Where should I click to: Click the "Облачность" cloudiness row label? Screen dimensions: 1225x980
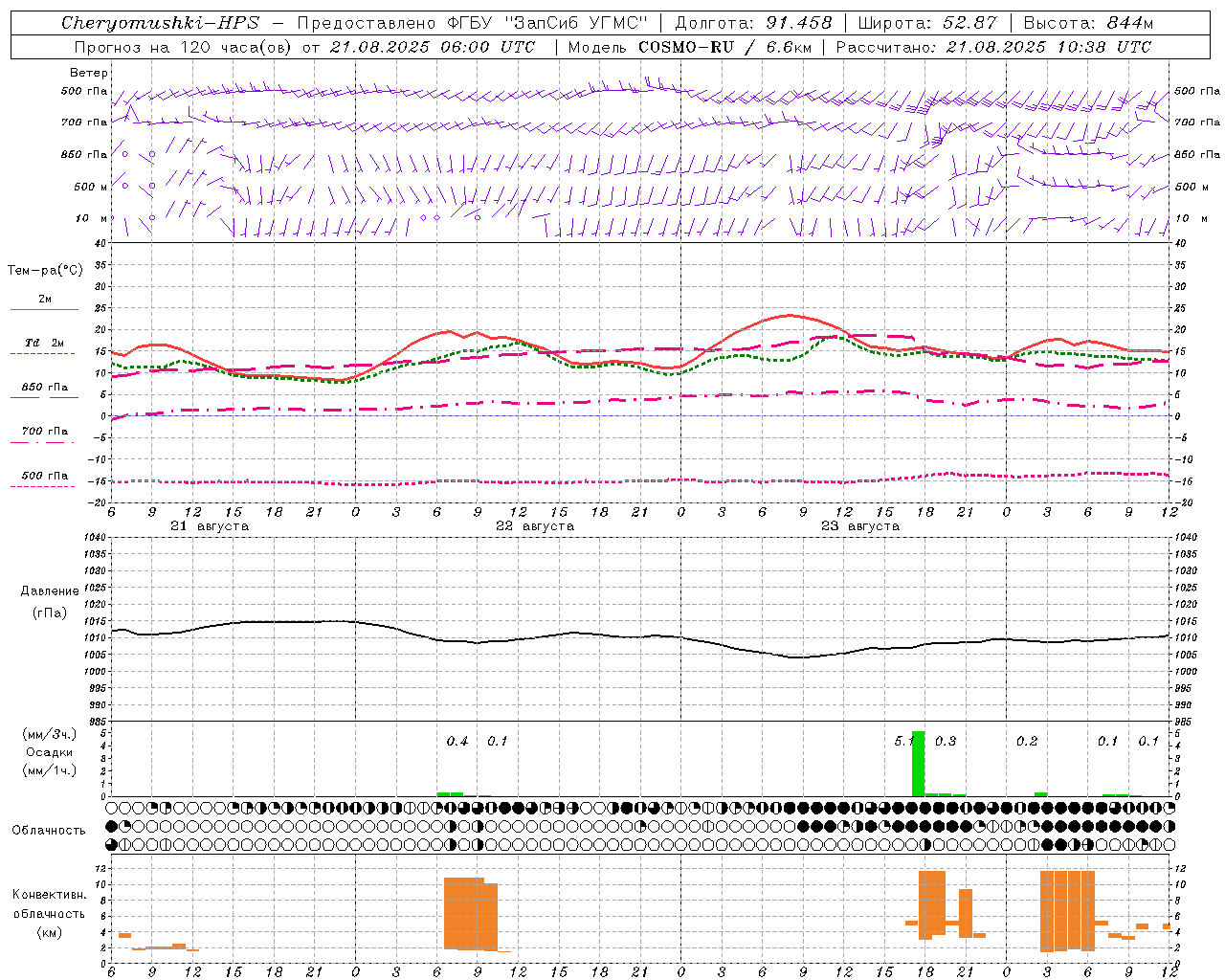click(49, 830)
